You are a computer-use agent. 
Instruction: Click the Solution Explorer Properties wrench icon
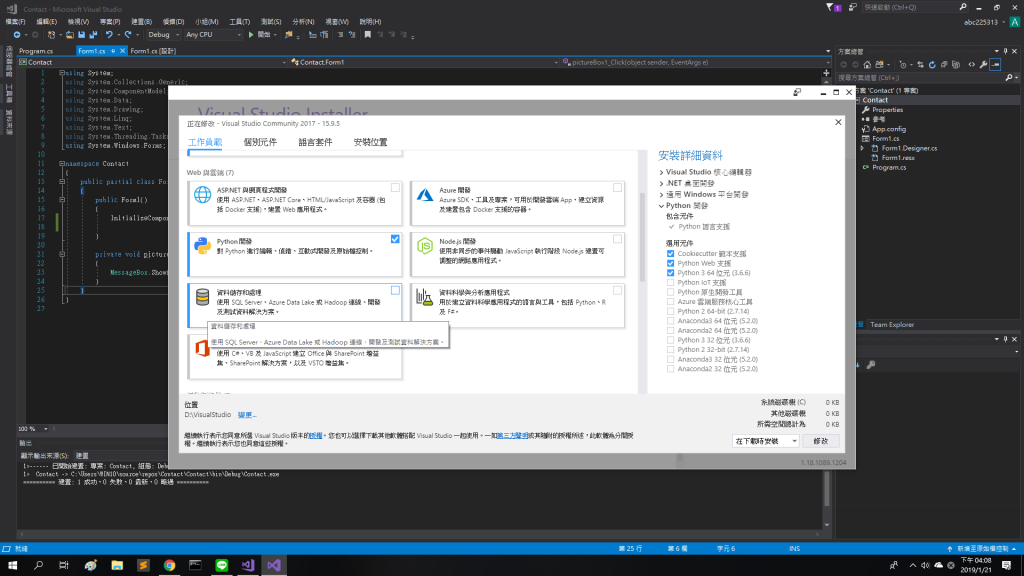(984, 65)
